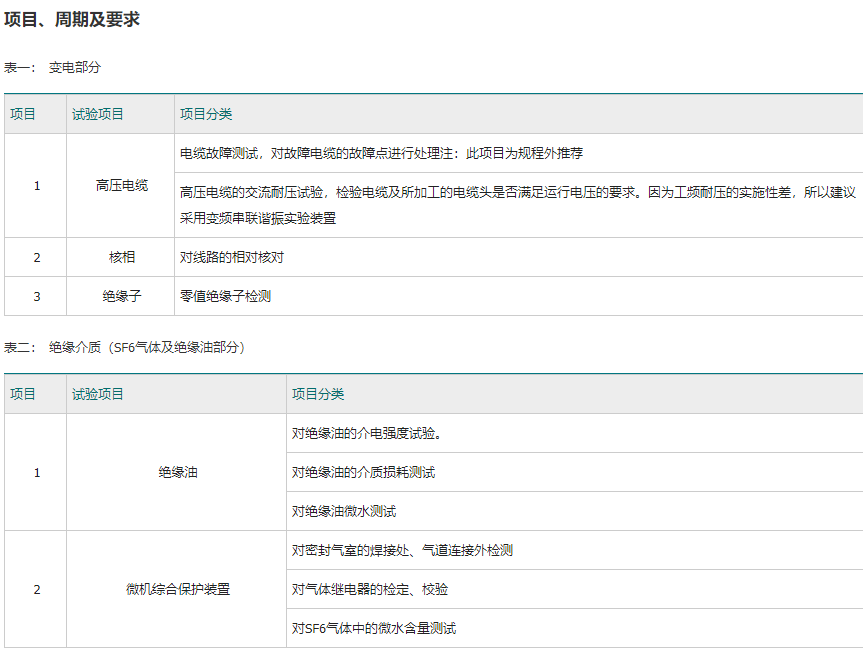The height and width of the screenshot is (664, 863).
Task: Click 采用变频串联谐振实验装置 text line
Action: [x=258, y=217]
